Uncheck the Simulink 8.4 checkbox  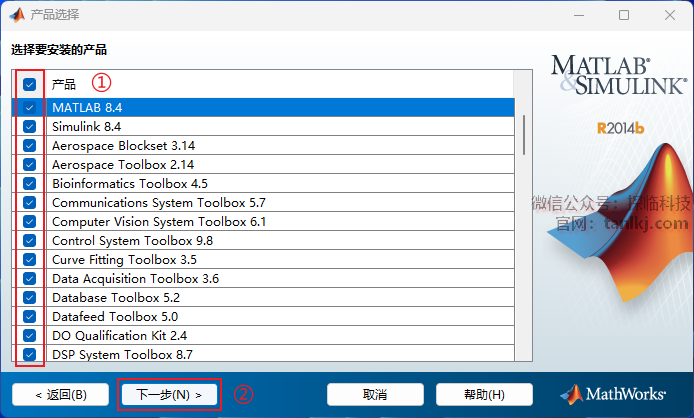(x=29, y=127)
